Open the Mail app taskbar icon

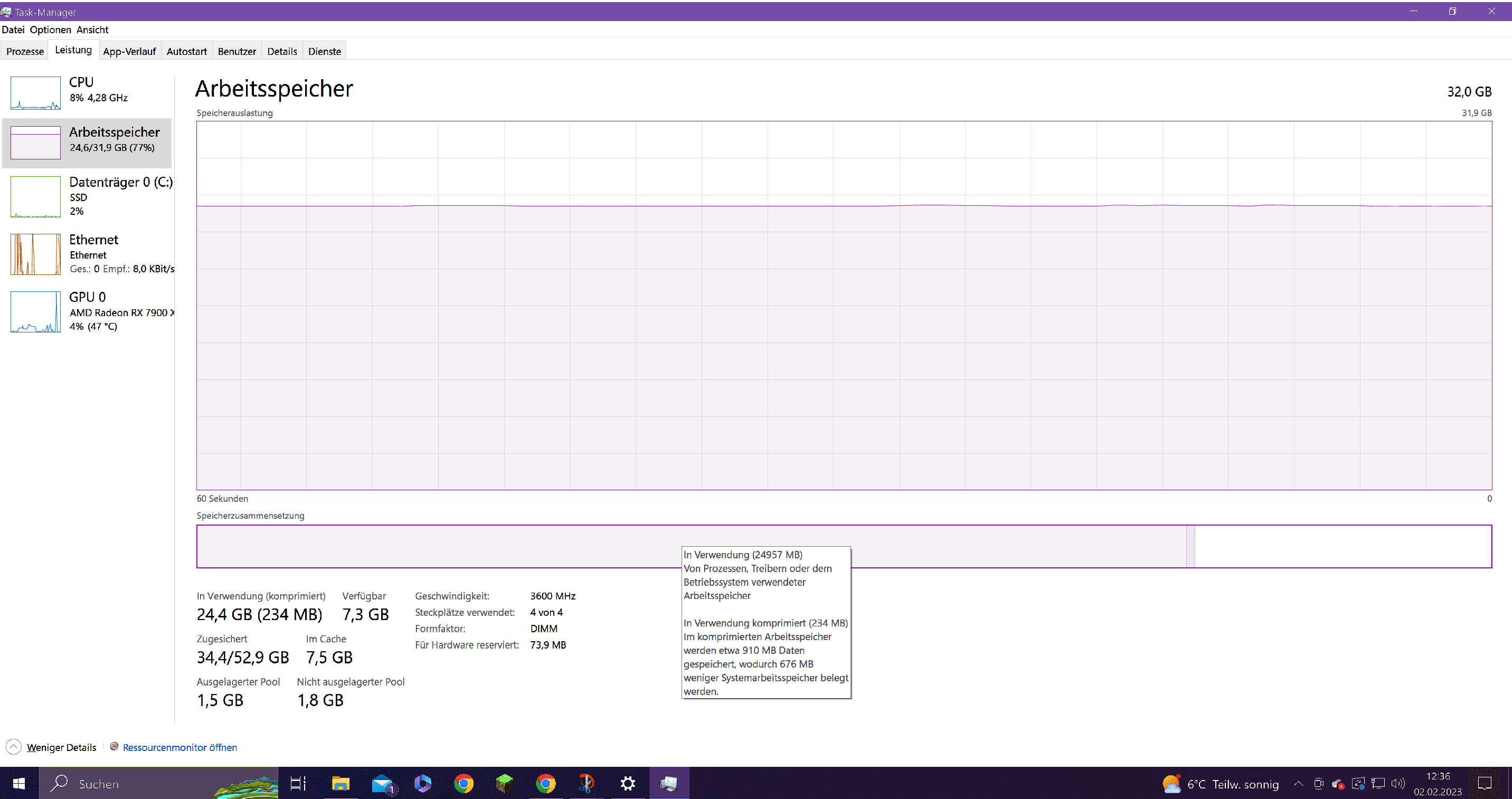pos(382,784)
